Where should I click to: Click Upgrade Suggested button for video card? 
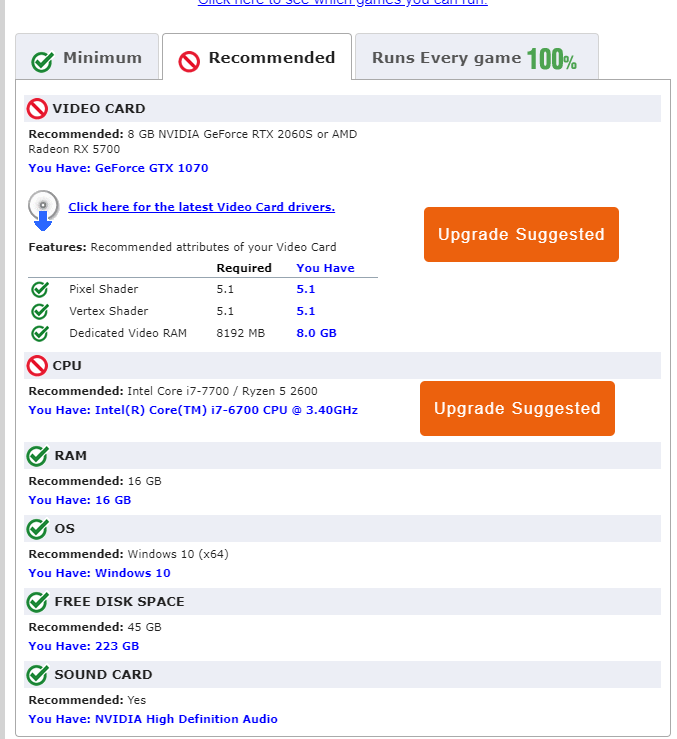521,234
